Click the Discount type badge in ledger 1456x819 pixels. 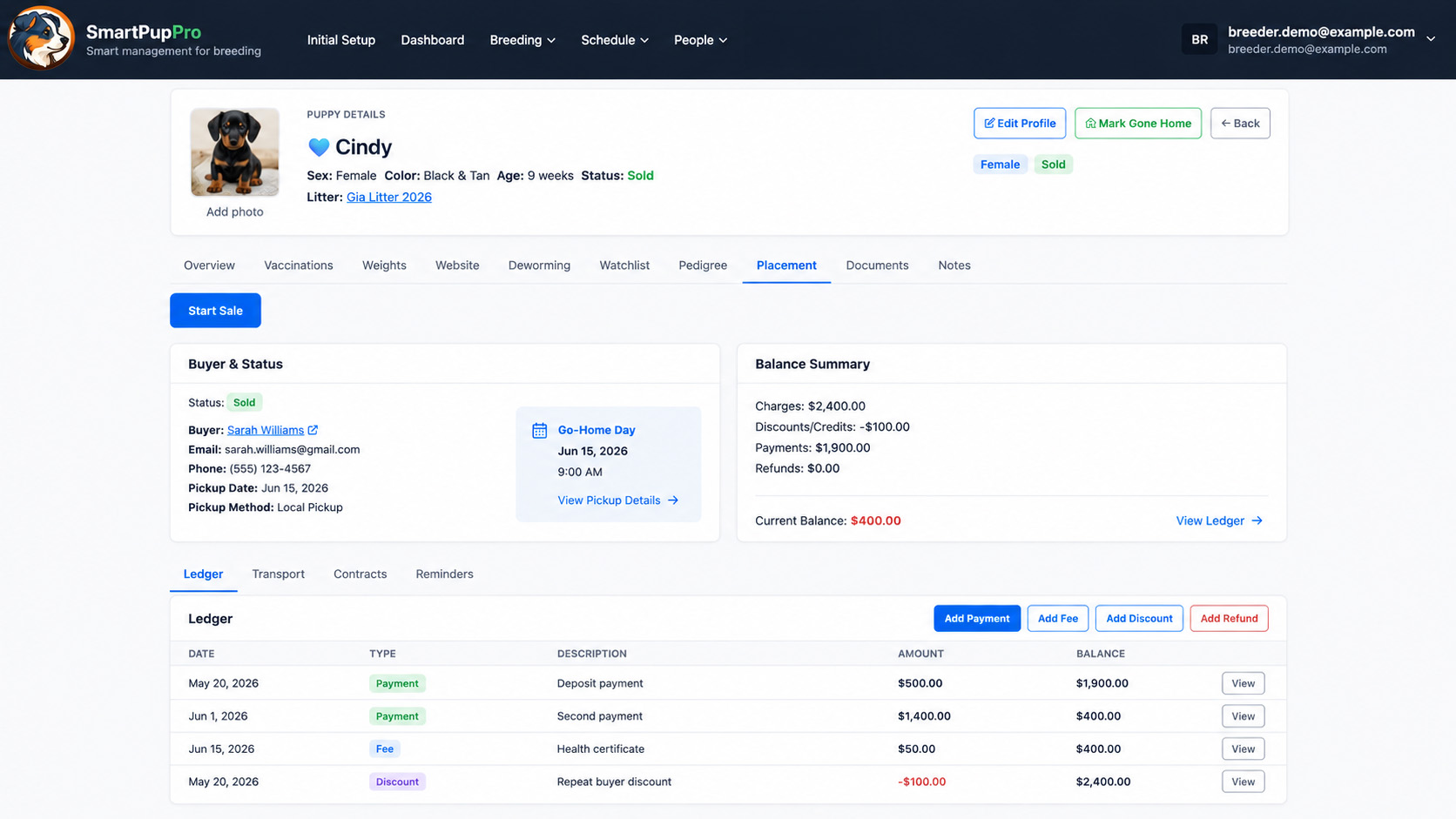pyautogui.click(x=397, y=782)
